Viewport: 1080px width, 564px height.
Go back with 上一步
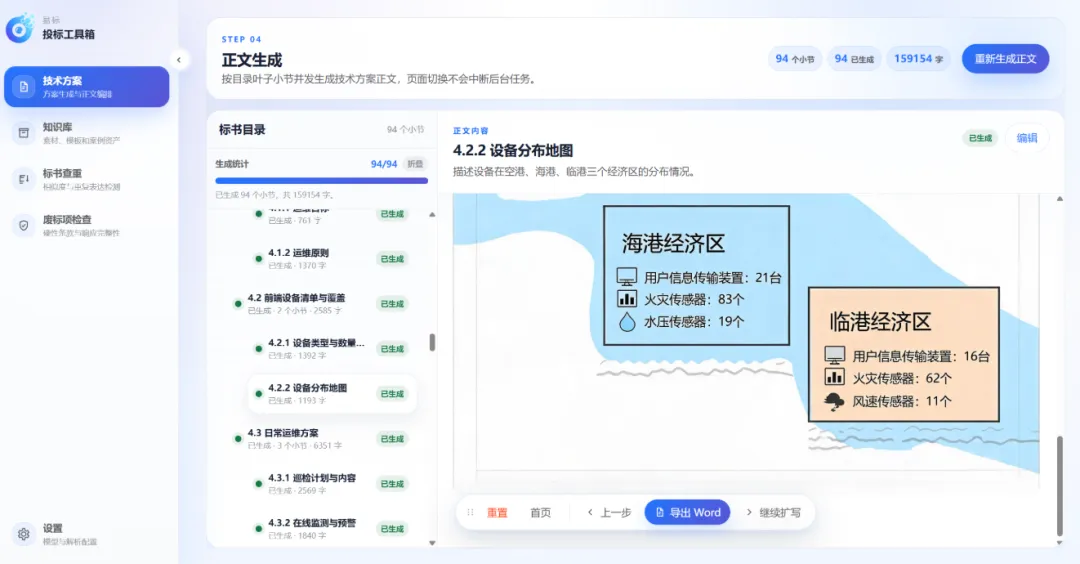coord(609,512)
